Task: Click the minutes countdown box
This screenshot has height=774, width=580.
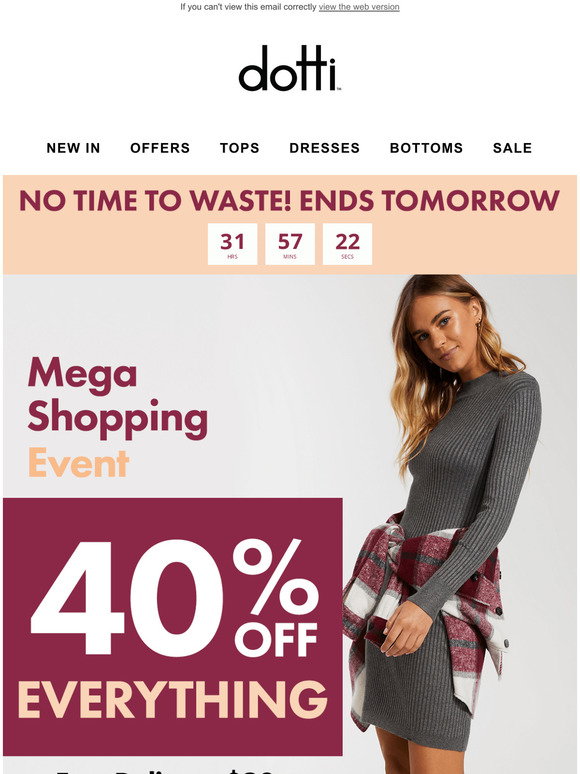Action: coord(290,244)
